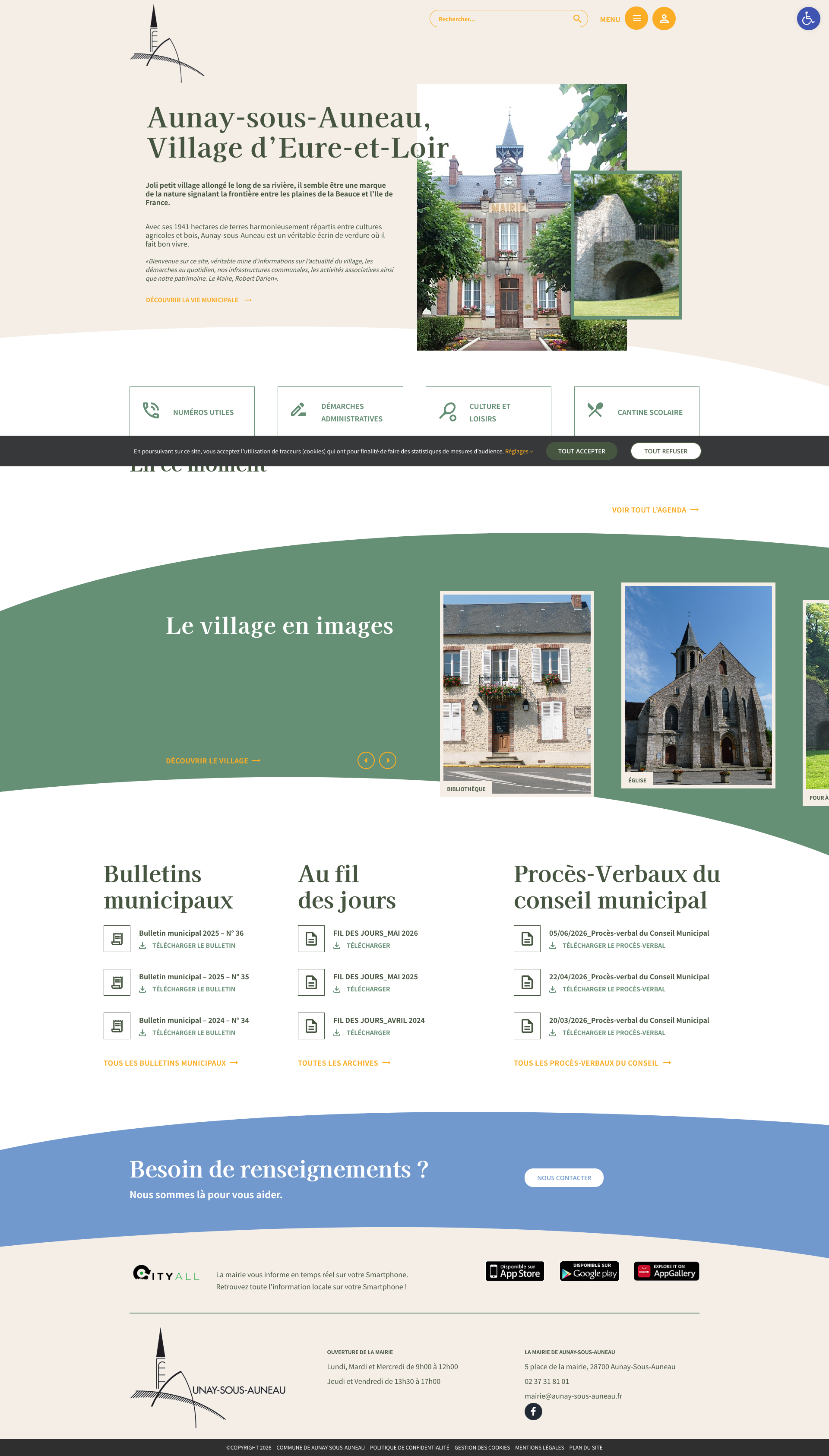Click the TOUT REFUSER cookies button

(666, 451)
